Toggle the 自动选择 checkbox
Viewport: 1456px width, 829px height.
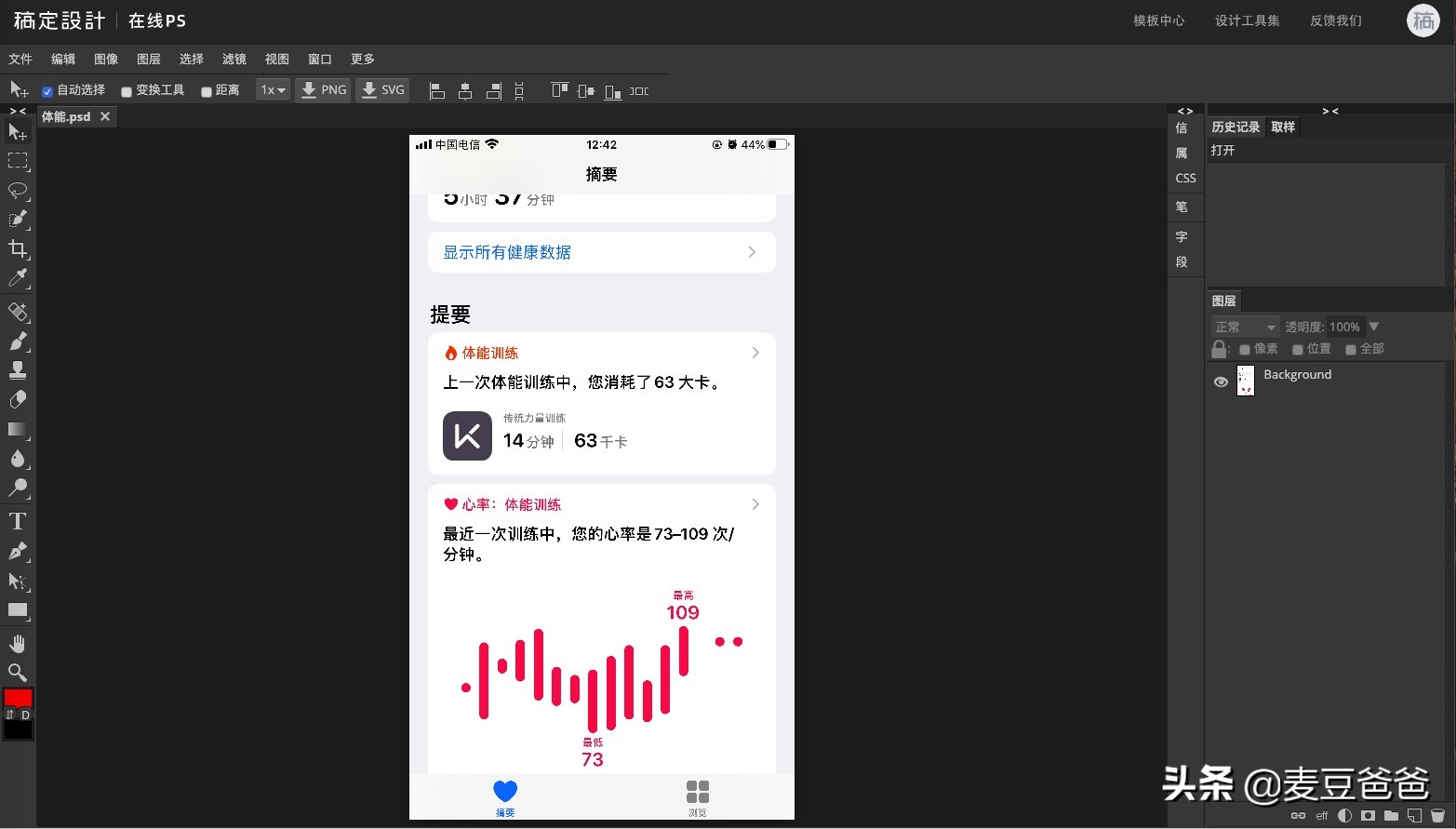[x=47, y=89]
